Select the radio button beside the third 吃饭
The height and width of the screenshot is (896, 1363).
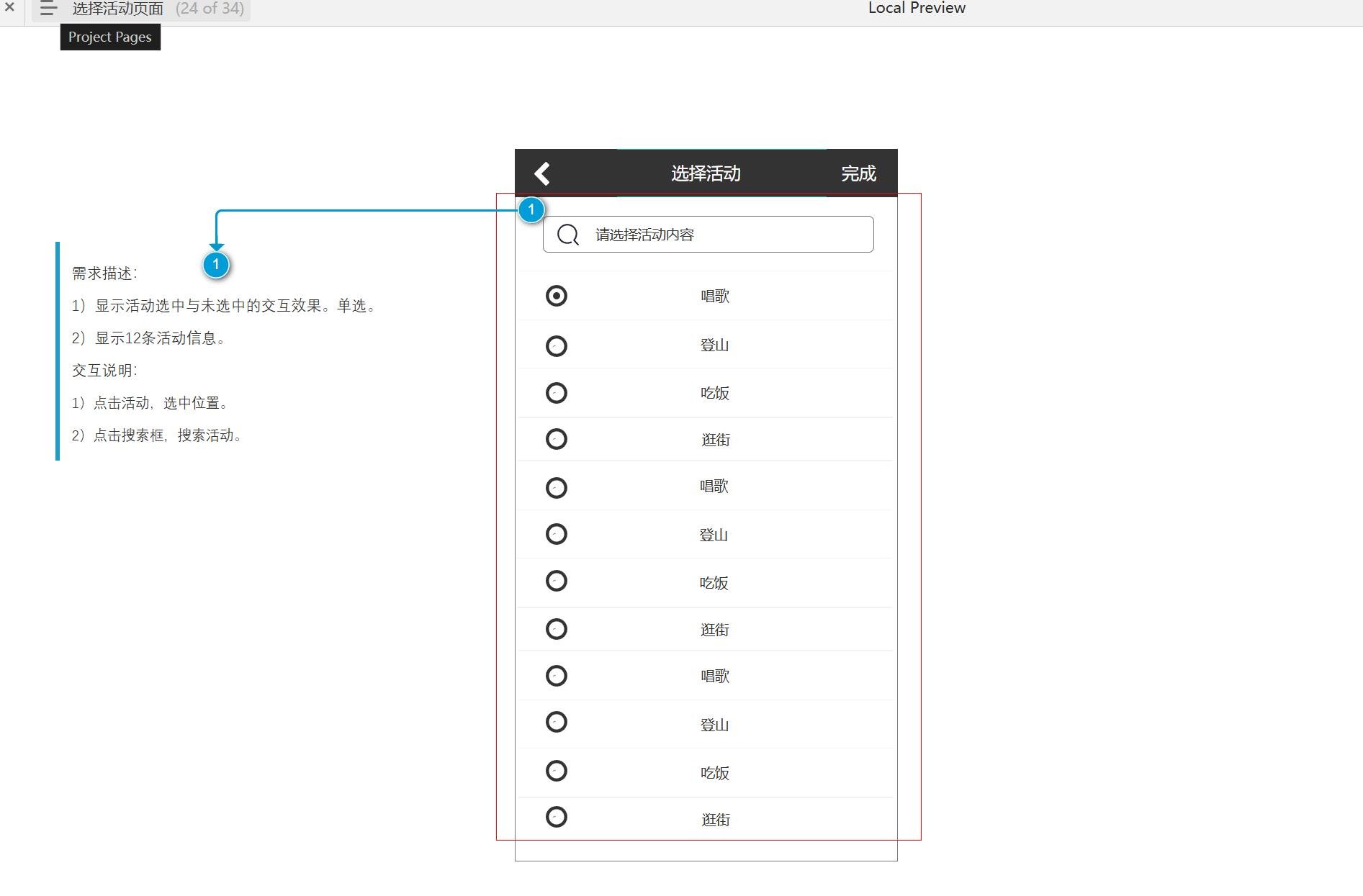tap(557, 771)
